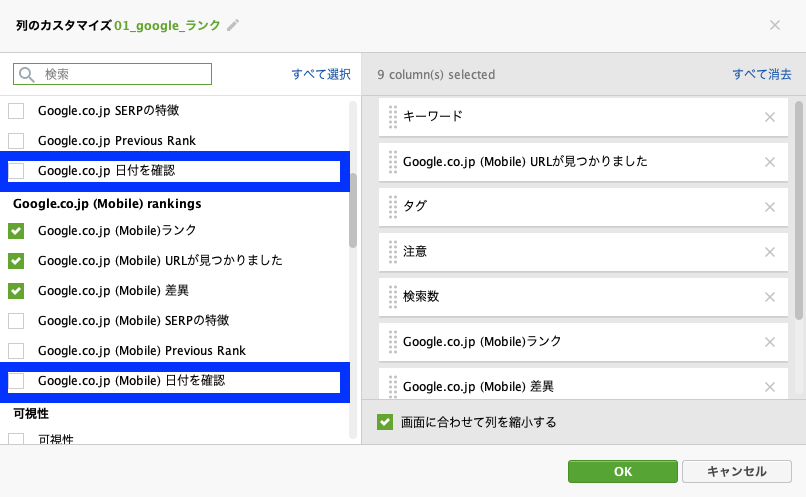Remove Google.co.jp (Mobile) URLが見つかりました selected column
The width and height of the screenshot is (806, 497).
click(x=770, y=162)
